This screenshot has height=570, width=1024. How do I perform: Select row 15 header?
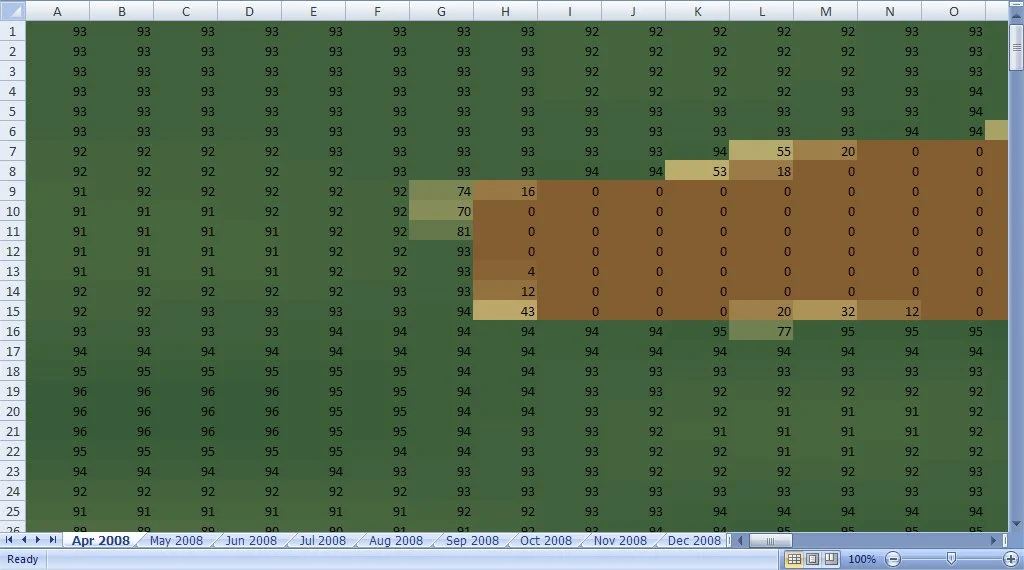click(x=12, y=311)
